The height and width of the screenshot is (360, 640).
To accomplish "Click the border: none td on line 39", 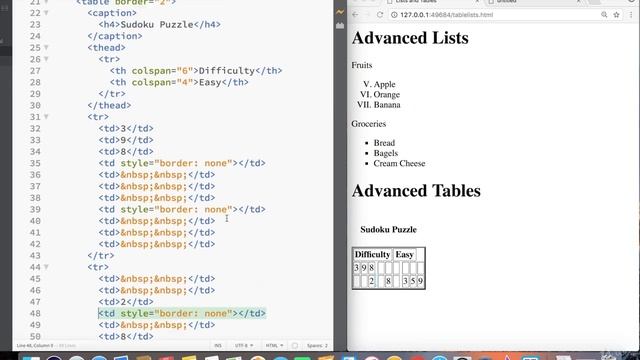I will click(x=182, y=209).
